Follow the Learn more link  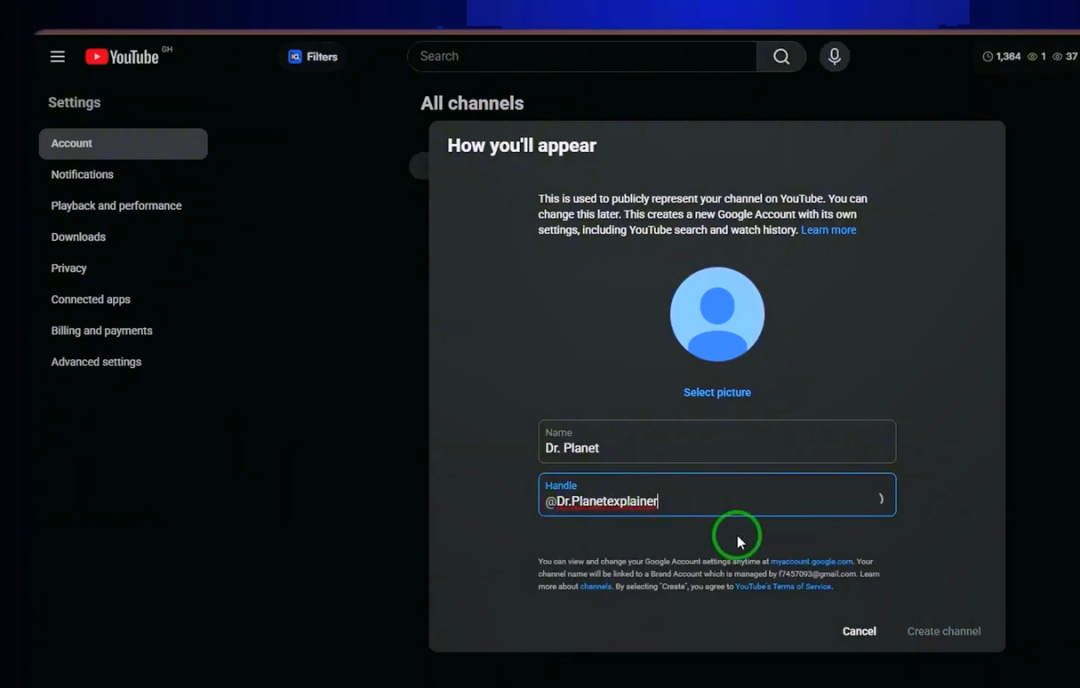pyautogui.click(x=829, y=230)
